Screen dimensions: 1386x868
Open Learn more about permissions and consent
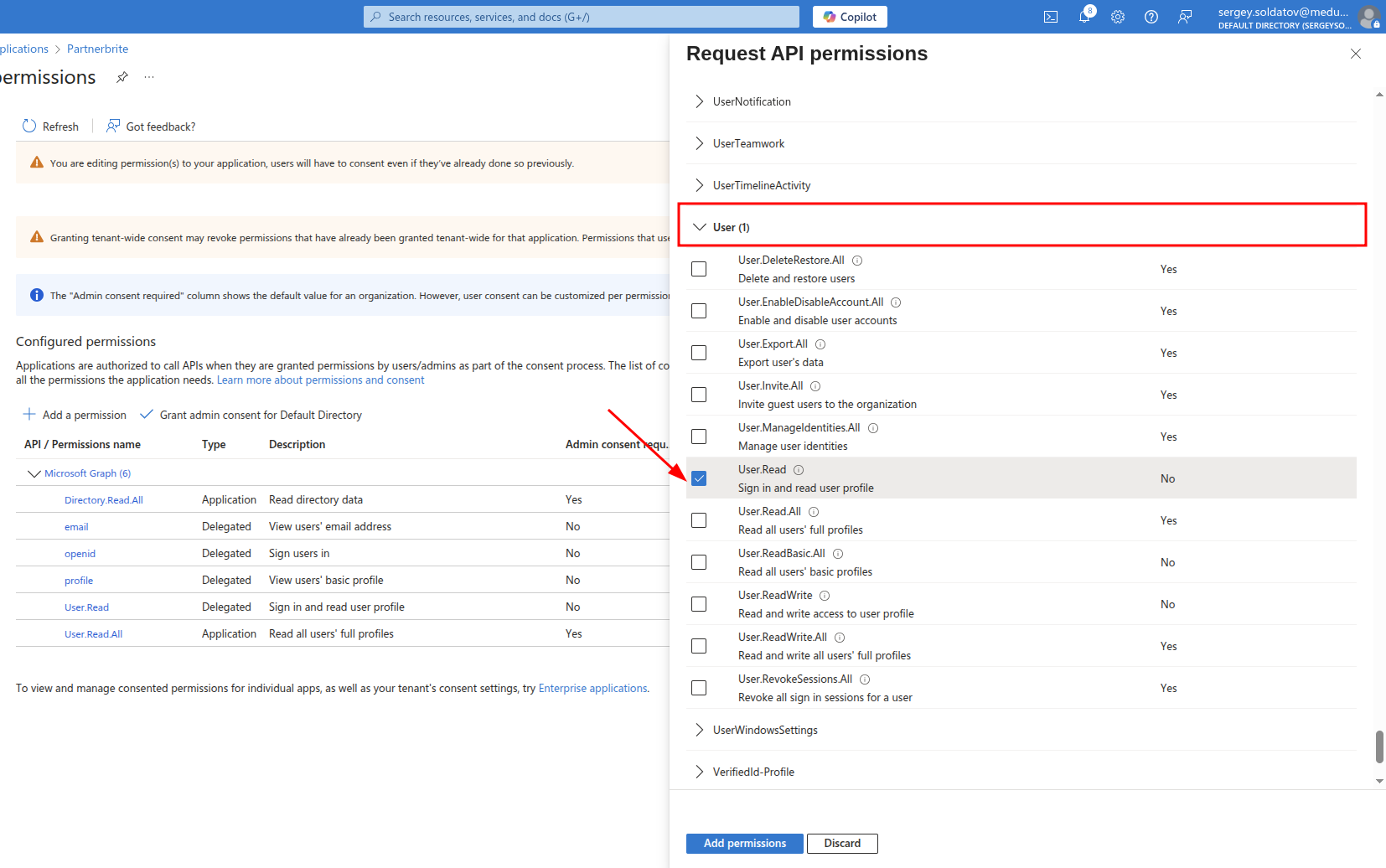click(321, 380)
